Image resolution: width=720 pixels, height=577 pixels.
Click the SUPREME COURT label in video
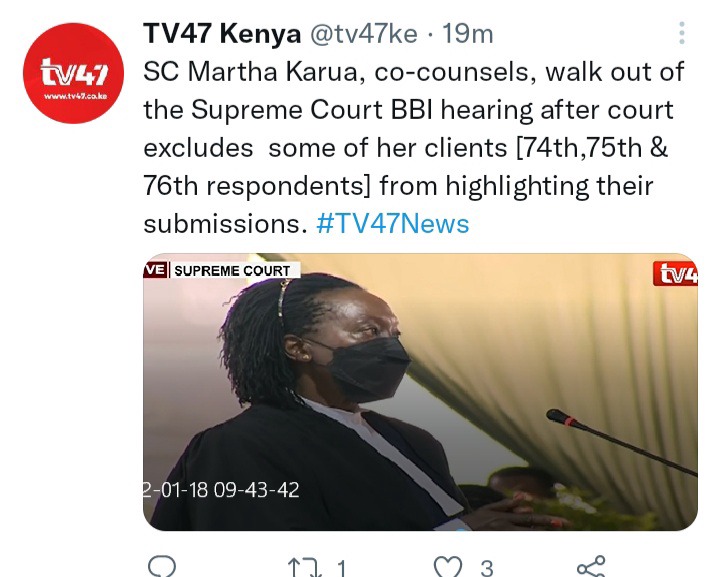tap(232, 271)
